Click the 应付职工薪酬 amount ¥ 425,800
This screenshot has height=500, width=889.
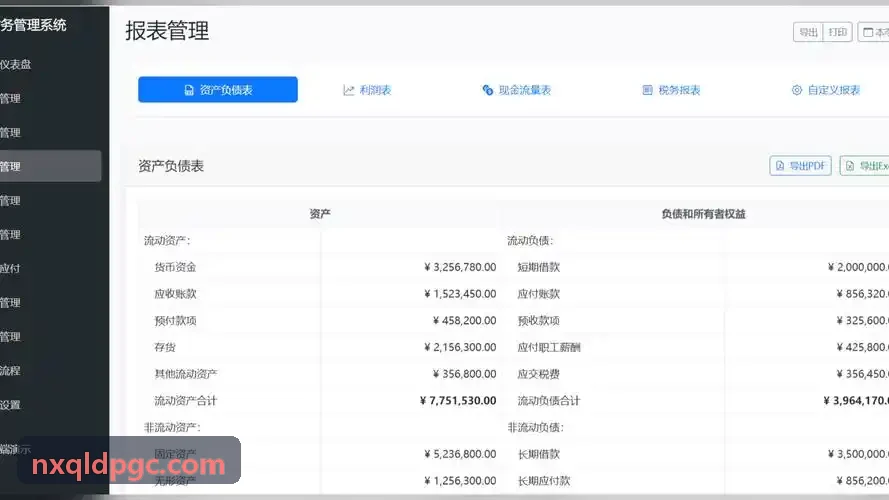pos(862,347)
